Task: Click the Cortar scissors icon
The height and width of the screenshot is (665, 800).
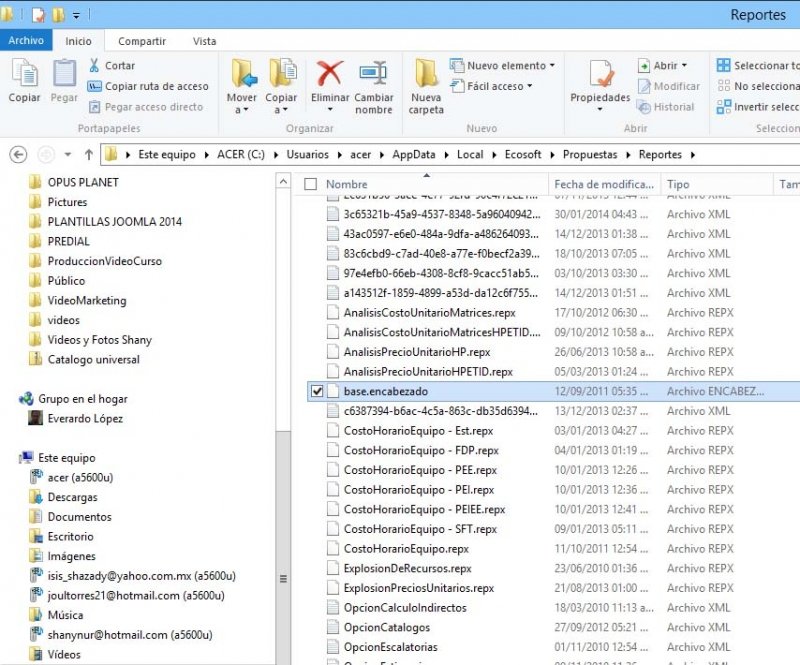Action: [95, 66]
